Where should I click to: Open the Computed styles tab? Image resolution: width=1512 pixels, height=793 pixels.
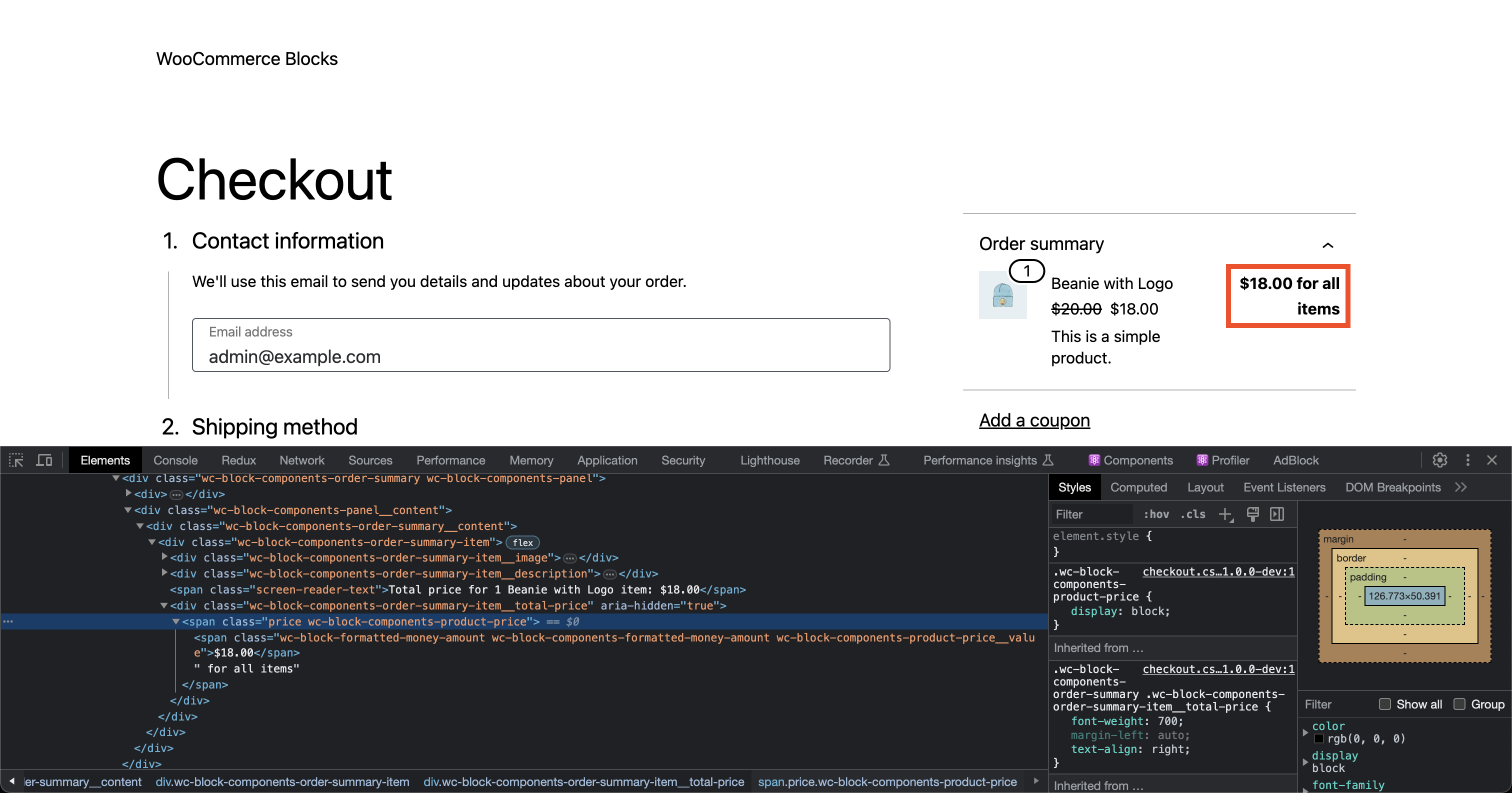pyautogui.click(x=1138, y=487)
